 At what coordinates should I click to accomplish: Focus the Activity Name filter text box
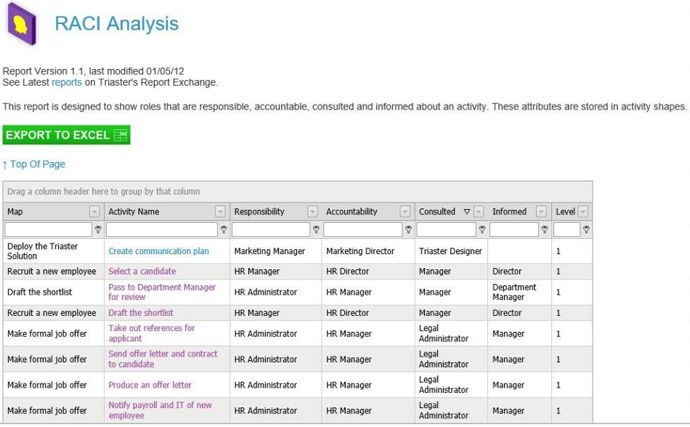162,229
